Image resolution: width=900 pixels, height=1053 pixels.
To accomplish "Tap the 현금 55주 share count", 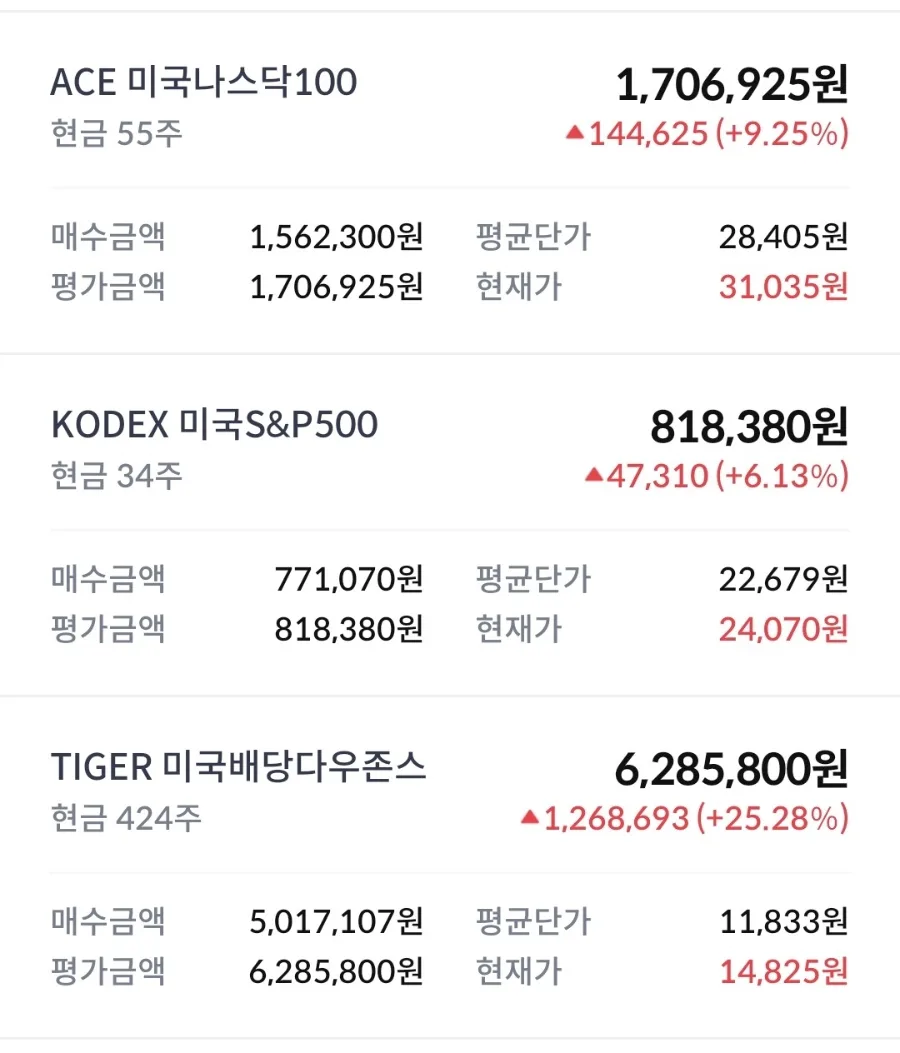I will (x=117, y=133).
